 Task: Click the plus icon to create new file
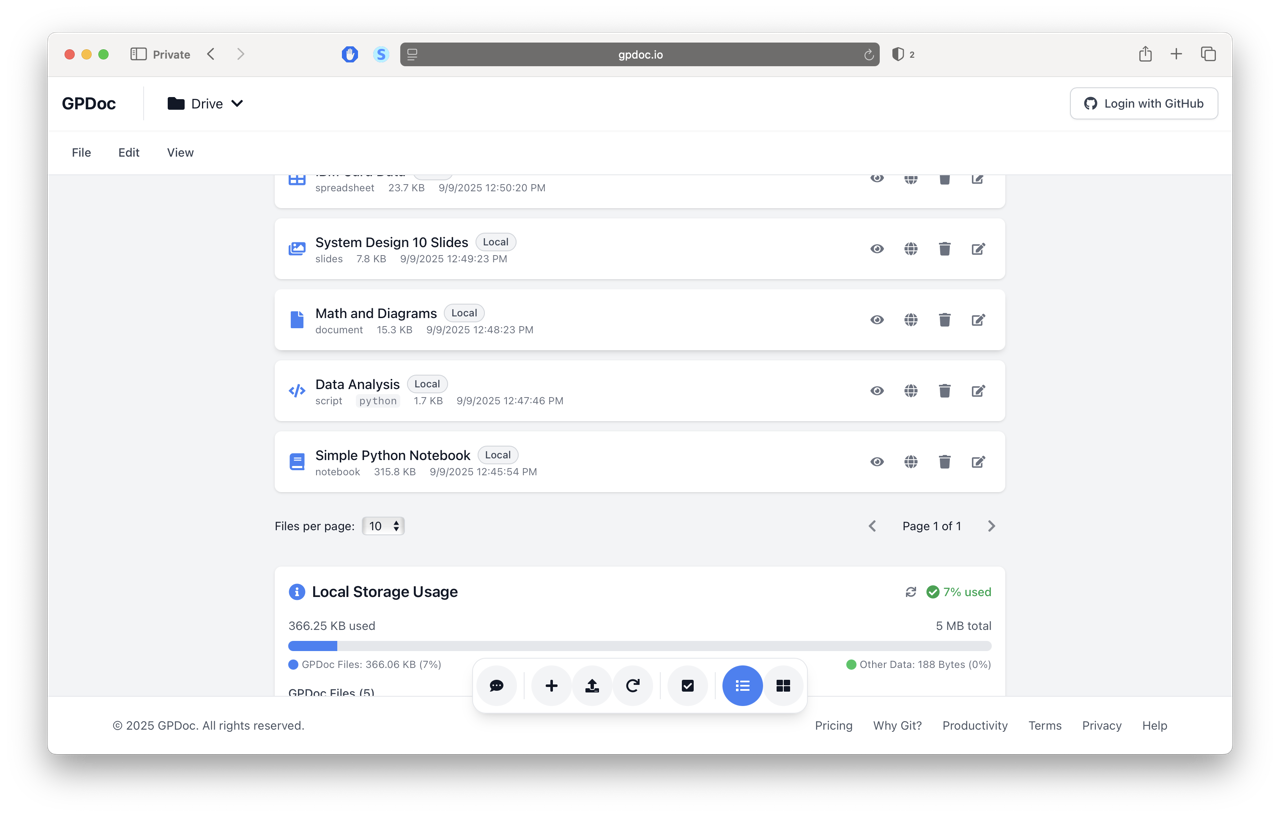[x=551, y=686]
